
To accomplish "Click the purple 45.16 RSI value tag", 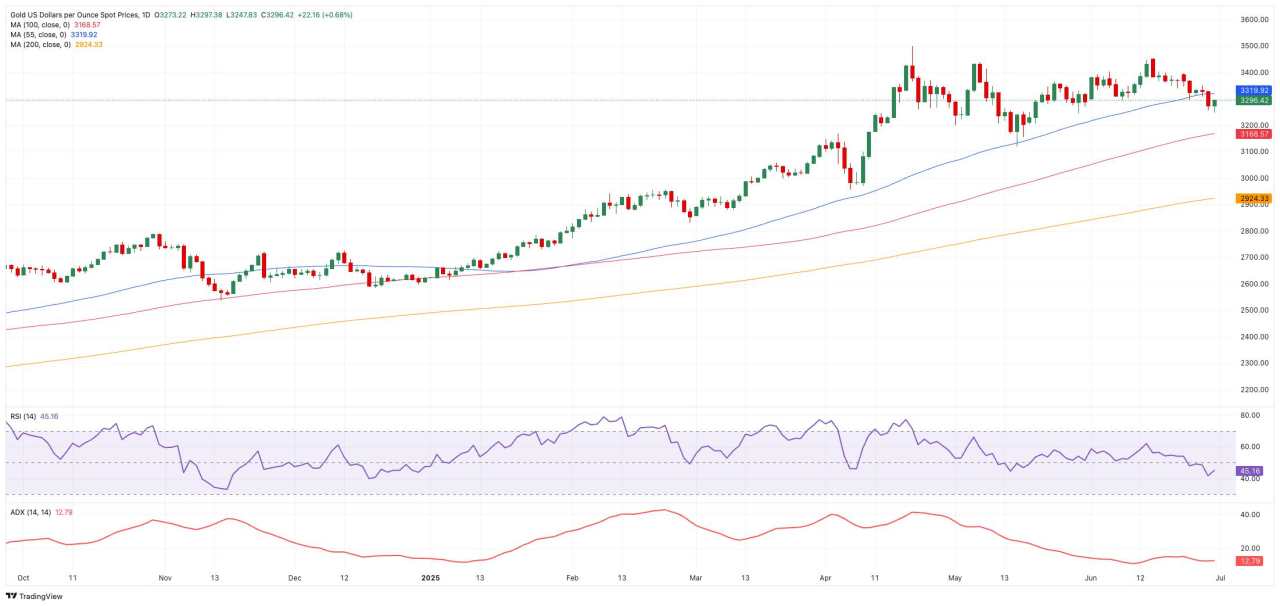I will 1249,470.
